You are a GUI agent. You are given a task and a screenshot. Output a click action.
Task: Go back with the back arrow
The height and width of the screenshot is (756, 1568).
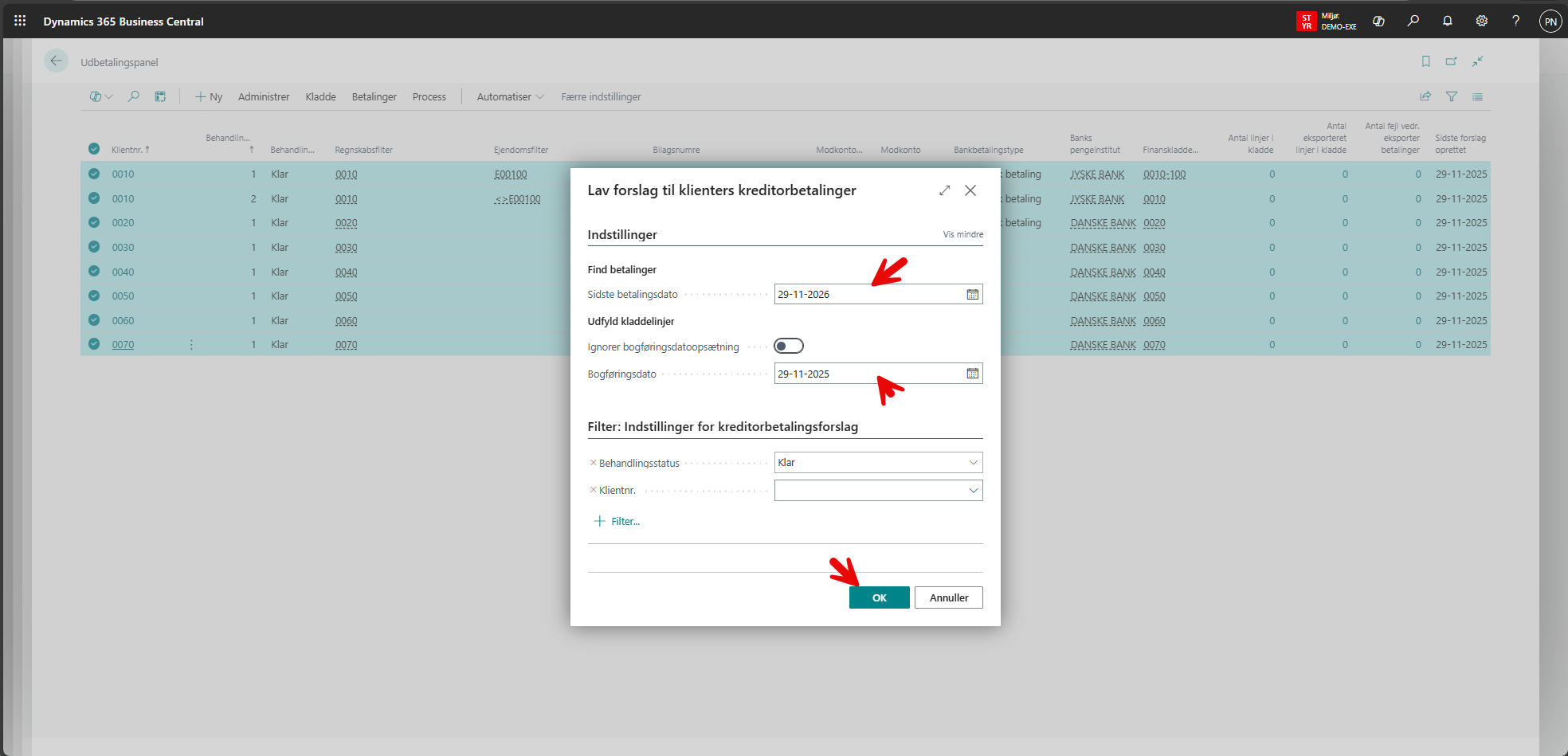pos(56,61)
